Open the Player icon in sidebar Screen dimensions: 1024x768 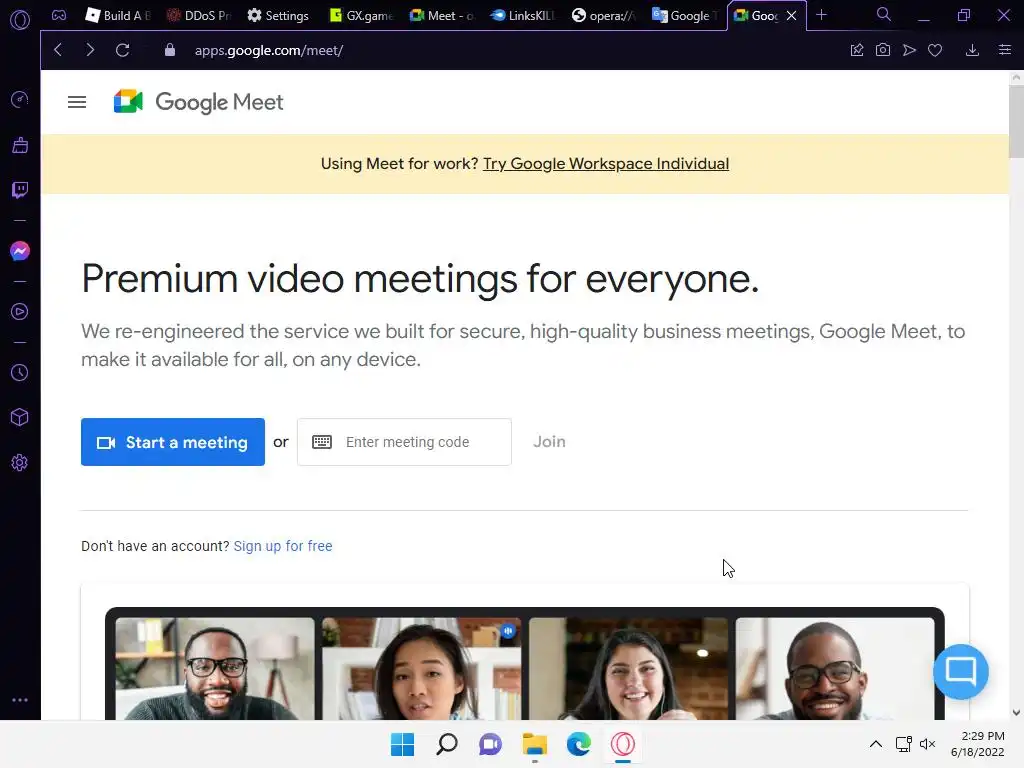click(x=20, y=312)
